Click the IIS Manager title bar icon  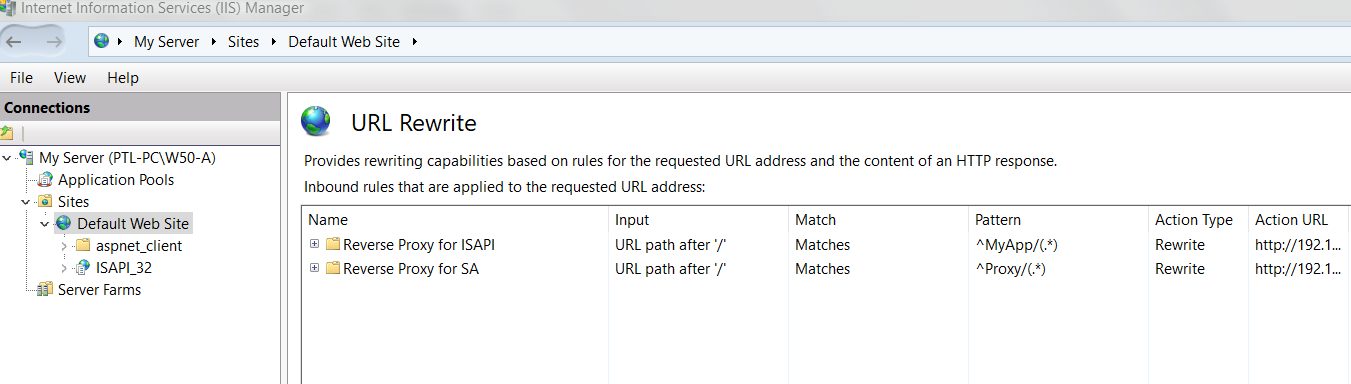tap(9, 8)
